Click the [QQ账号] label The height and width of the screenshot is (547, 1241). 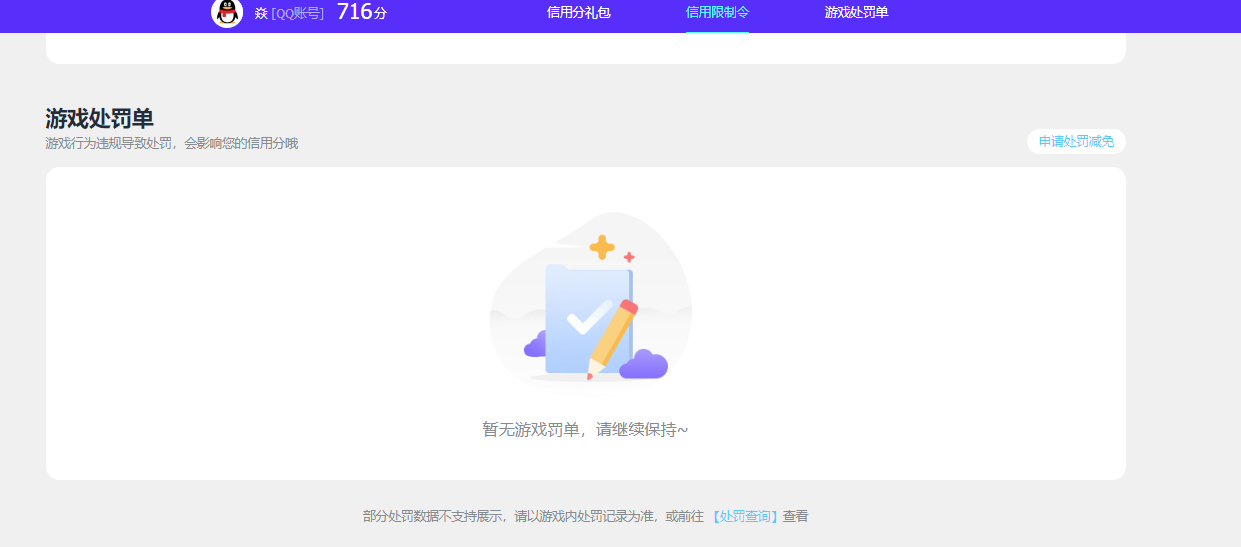pos(297,13)
